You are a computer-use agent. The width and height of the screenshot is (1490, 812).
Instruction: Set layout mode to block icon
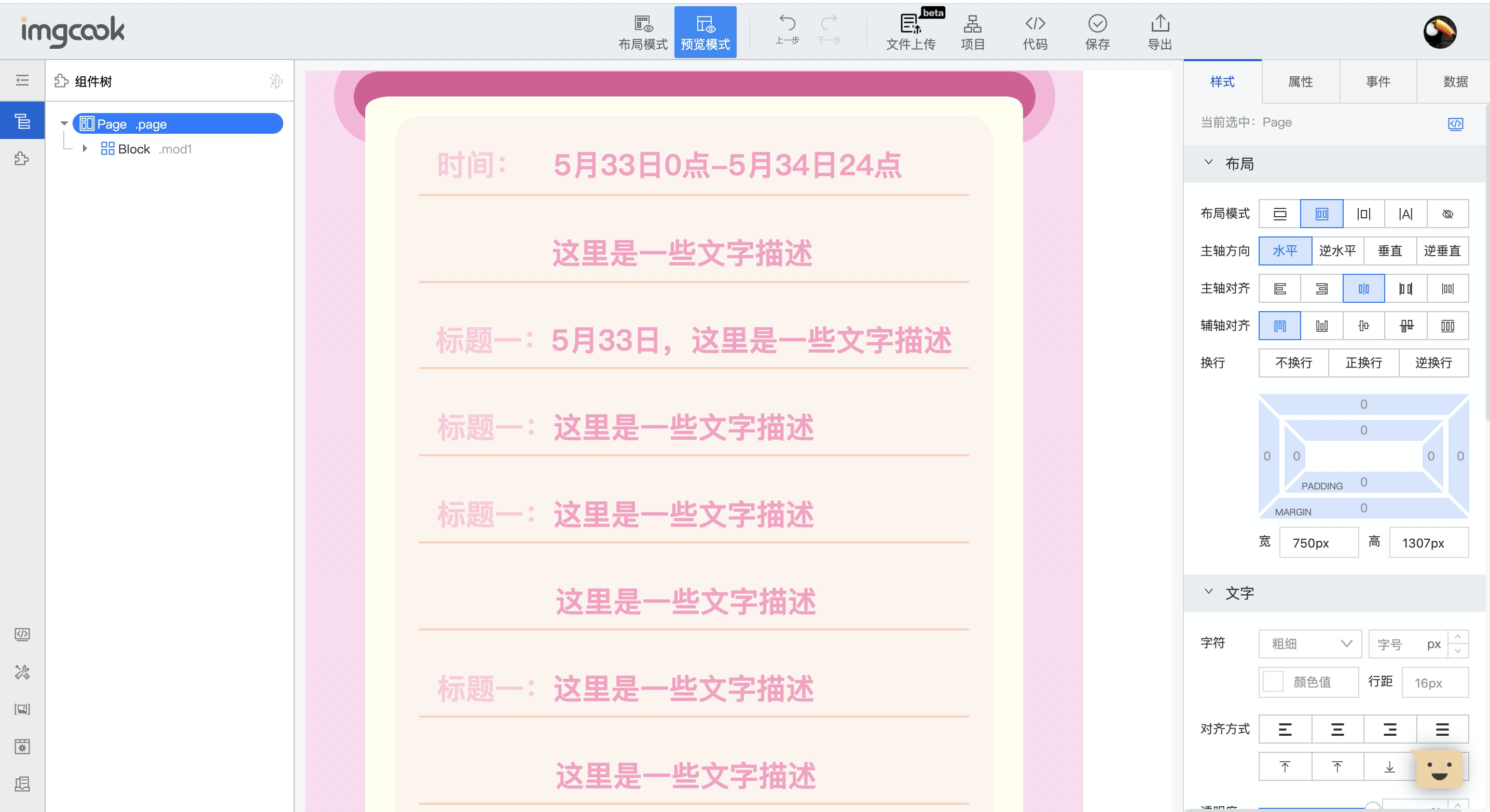(1279, 214)
